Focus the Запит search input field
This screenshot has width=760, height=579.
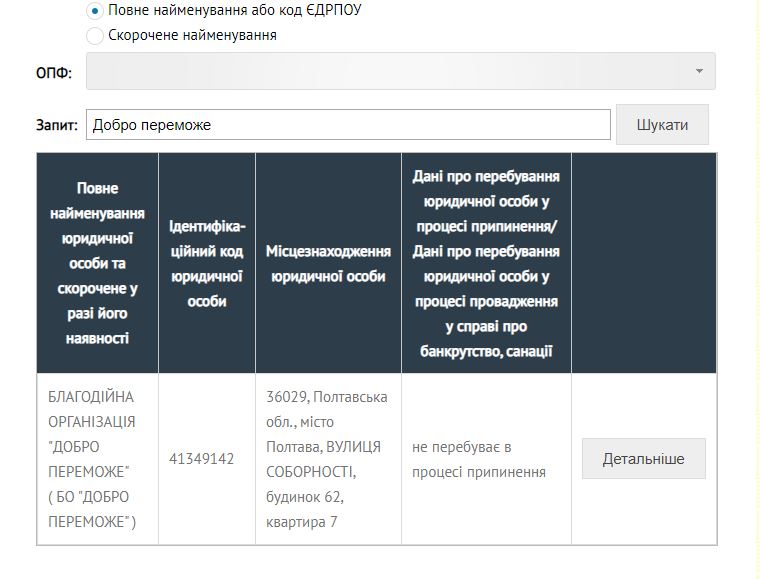(x=348, y=125)
